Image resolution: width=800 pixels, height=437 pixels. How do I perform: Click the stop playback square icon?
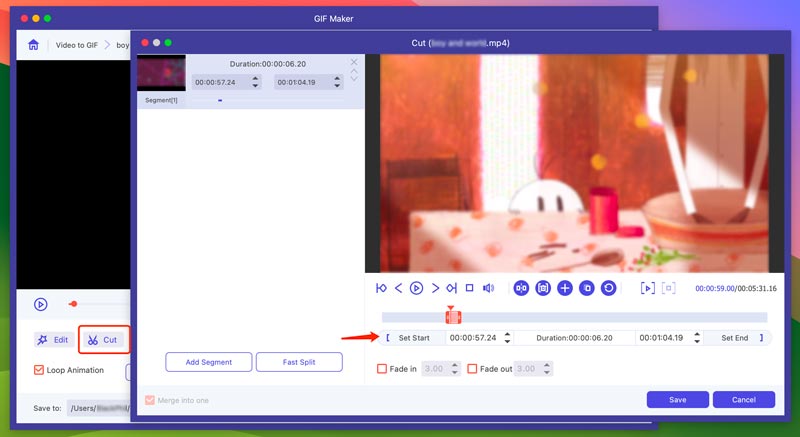[469, 288]
